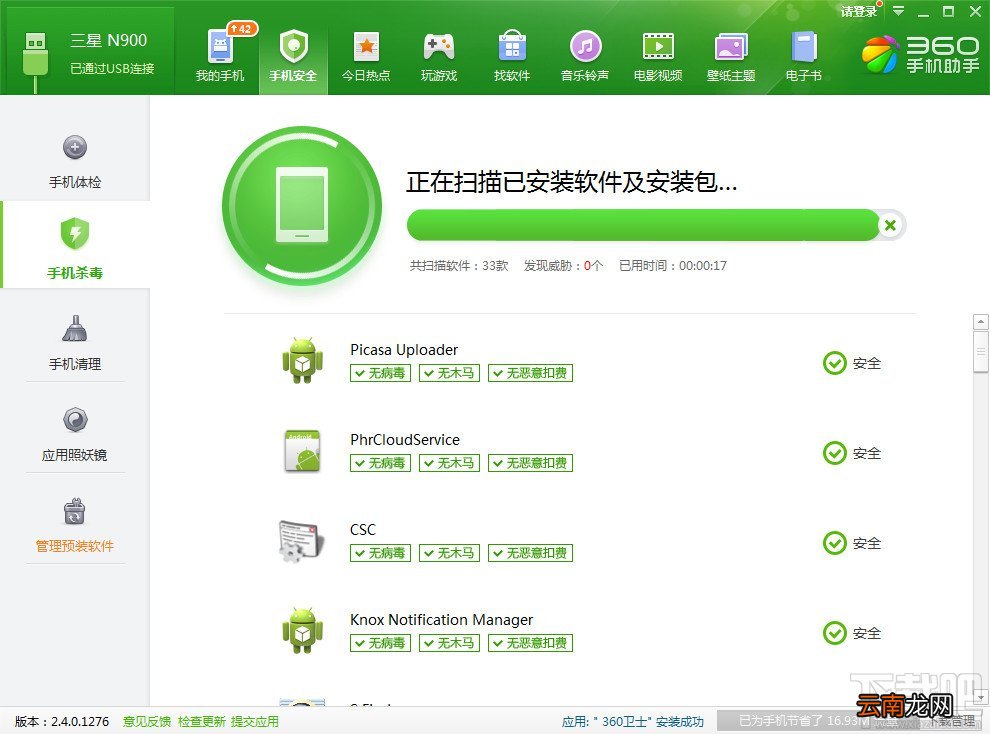Select the 手机安全 tab icon
990x734 pixels.
pyautogui.click(x=293, y=47)
